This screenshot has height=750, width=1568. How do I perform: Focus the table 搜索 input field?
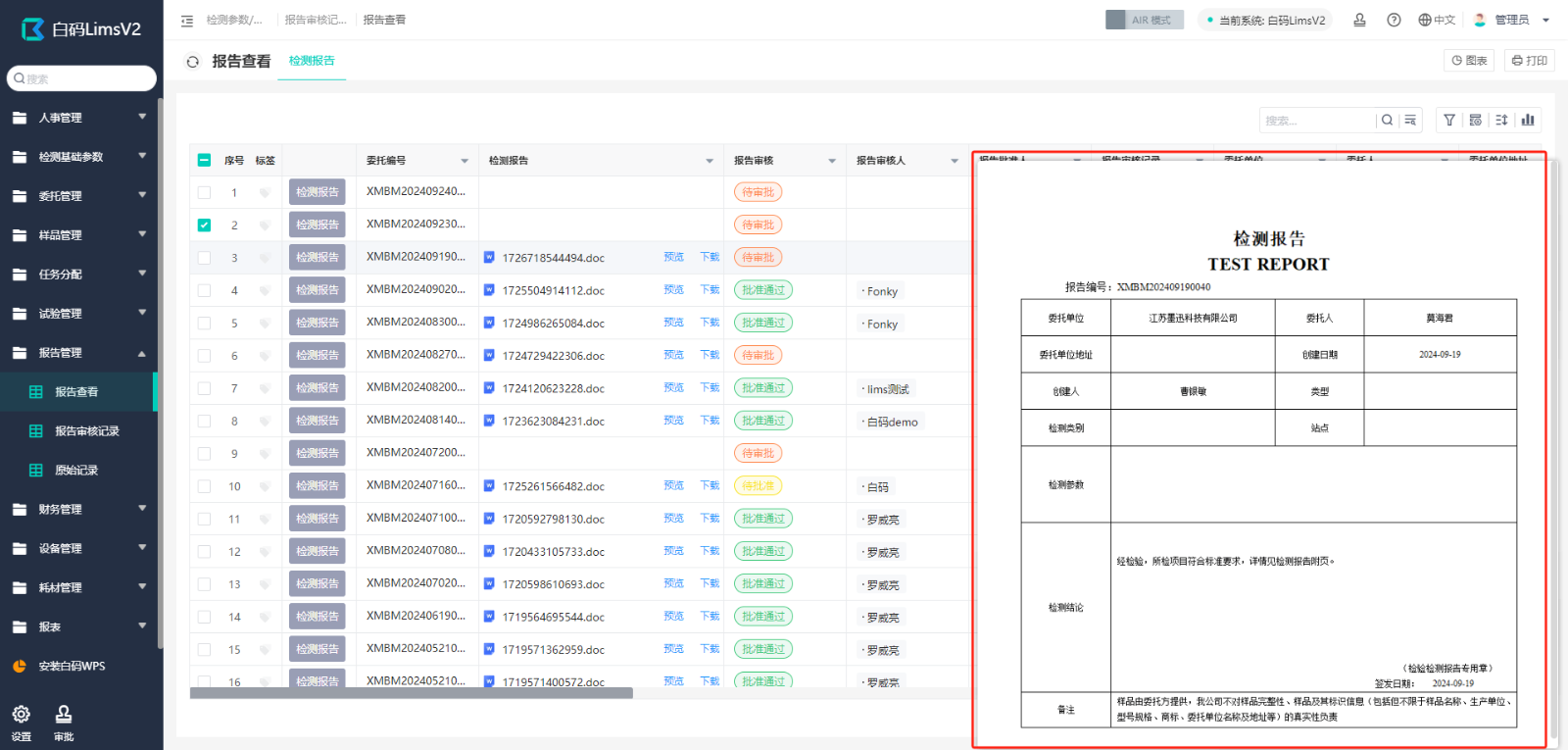click(x=1318, y=121)
